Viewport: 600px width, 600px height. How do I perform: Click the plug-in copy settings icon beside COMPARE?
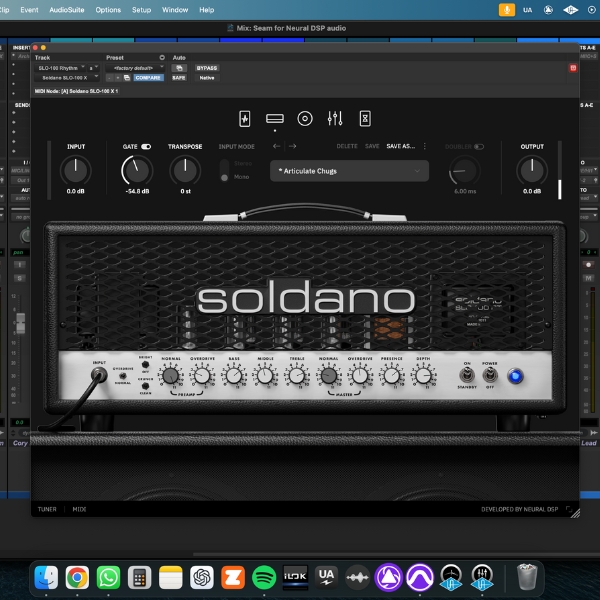(127, 78)
